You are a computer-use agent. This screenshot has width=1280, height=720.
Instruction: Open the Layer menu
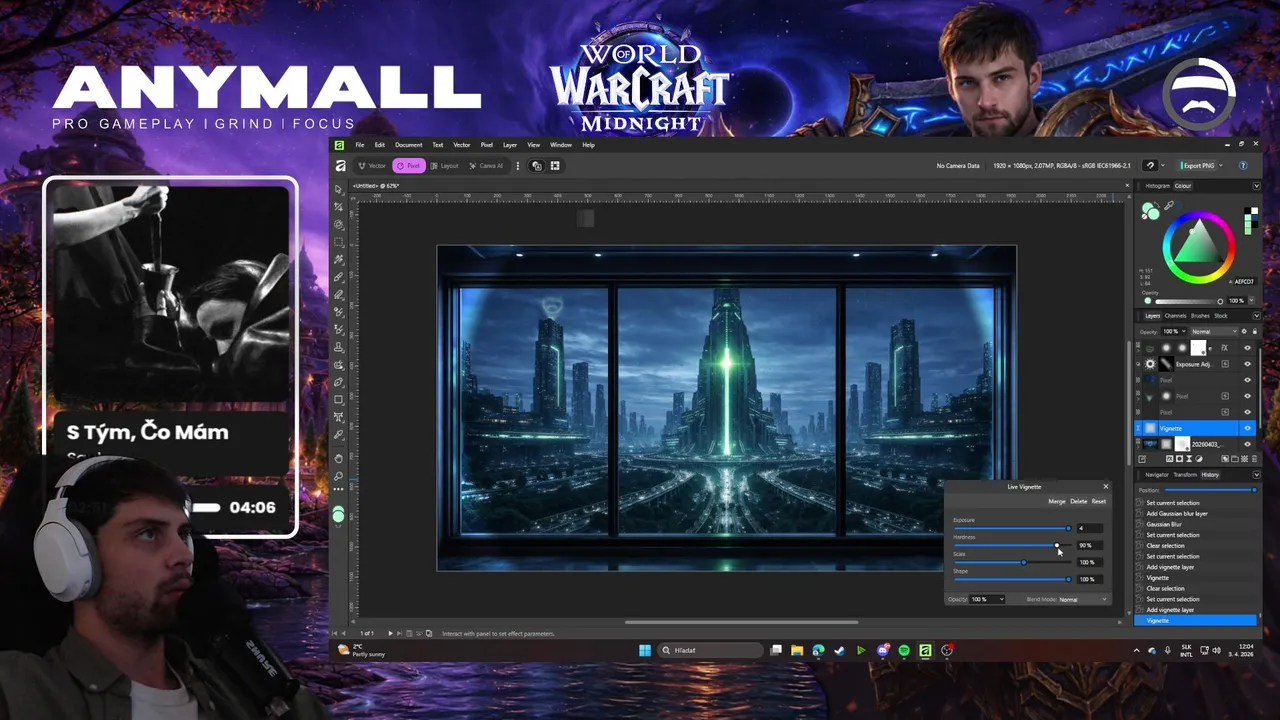pos(510,145)
